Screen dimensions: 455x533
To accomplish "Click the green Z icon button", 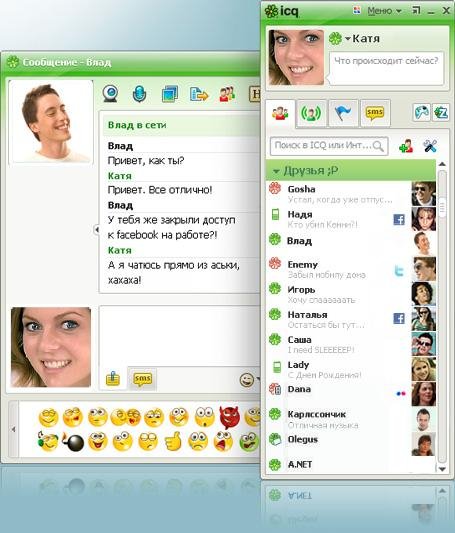I will click(441, 113).
